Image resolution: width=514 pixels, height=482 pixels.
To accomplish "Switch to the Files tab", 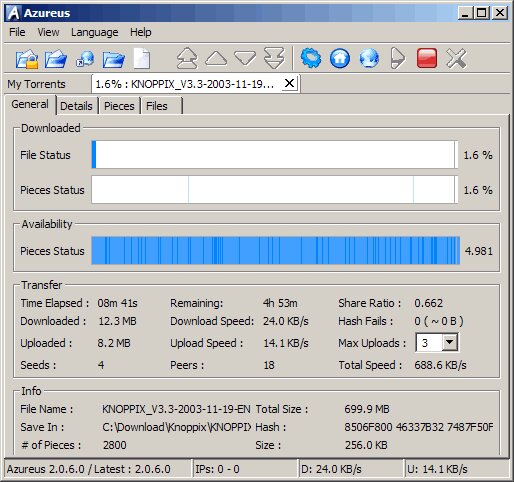I will tap(161, 106).
